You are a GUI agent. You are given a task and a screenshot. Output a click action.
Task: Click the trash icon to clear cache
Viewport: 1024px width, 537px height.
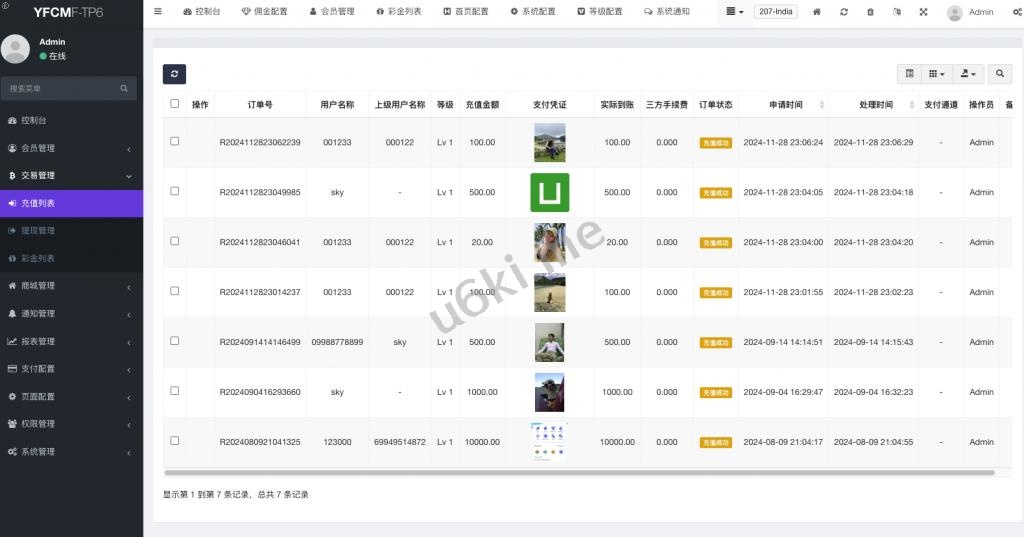point(870,12)
